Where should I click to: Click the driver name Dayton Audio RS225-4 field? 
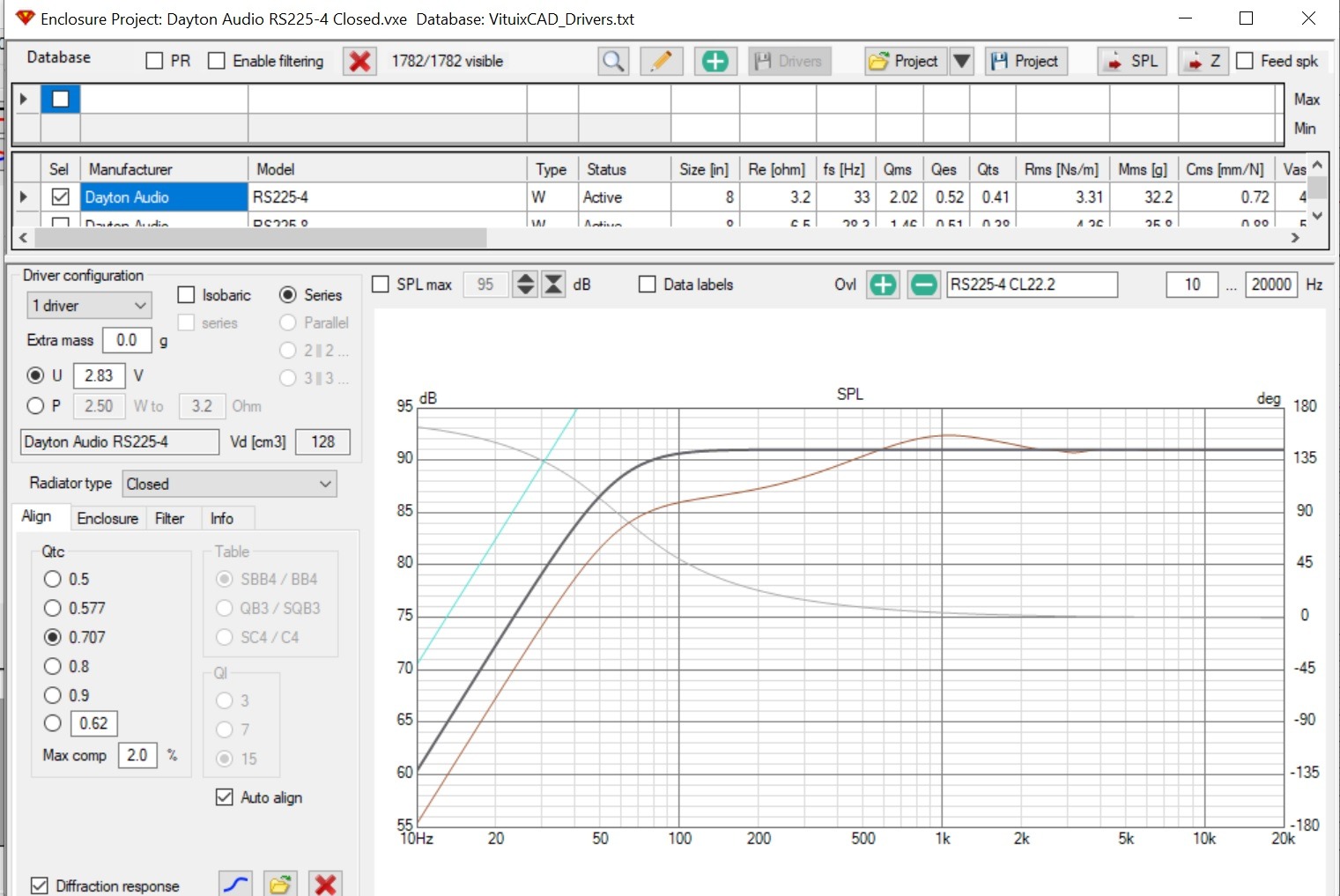[119, 441]
